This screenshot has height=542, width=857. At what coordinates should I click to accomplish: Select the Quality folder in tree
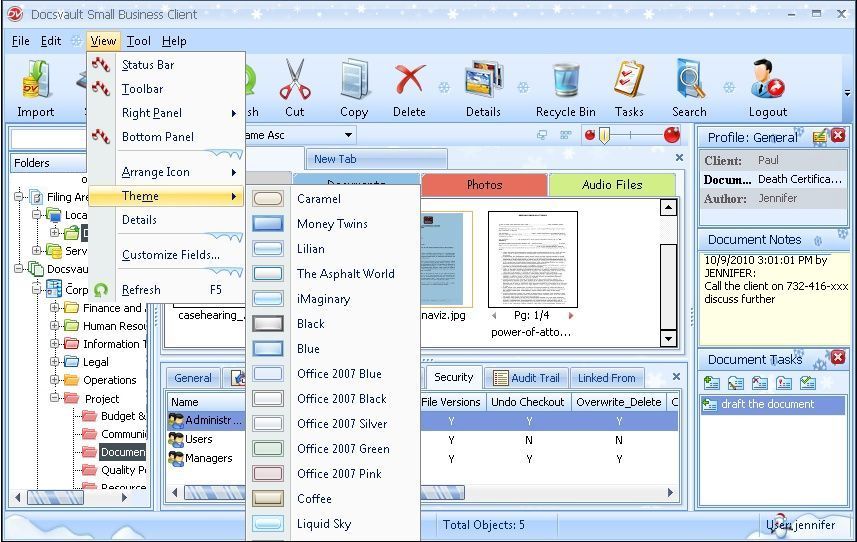[124, 470]
